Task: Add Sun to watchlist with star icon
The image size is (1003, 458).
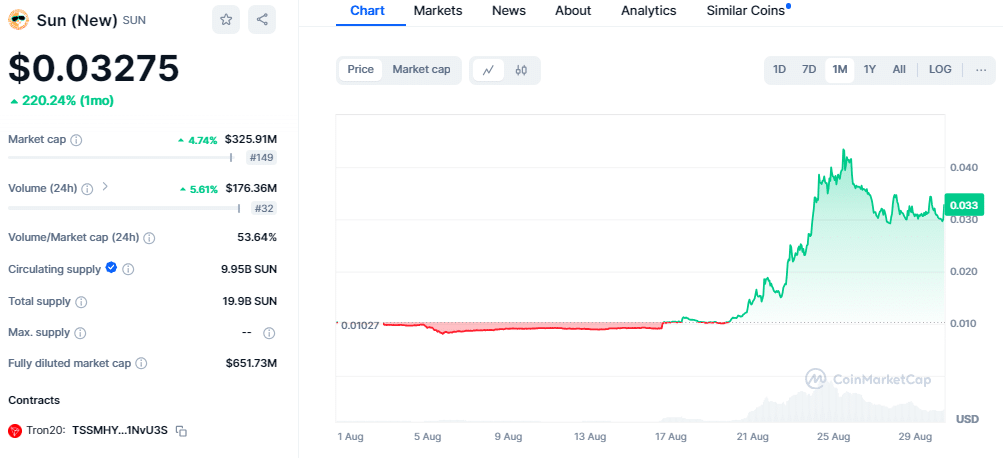Action: [x=226, y=19]
